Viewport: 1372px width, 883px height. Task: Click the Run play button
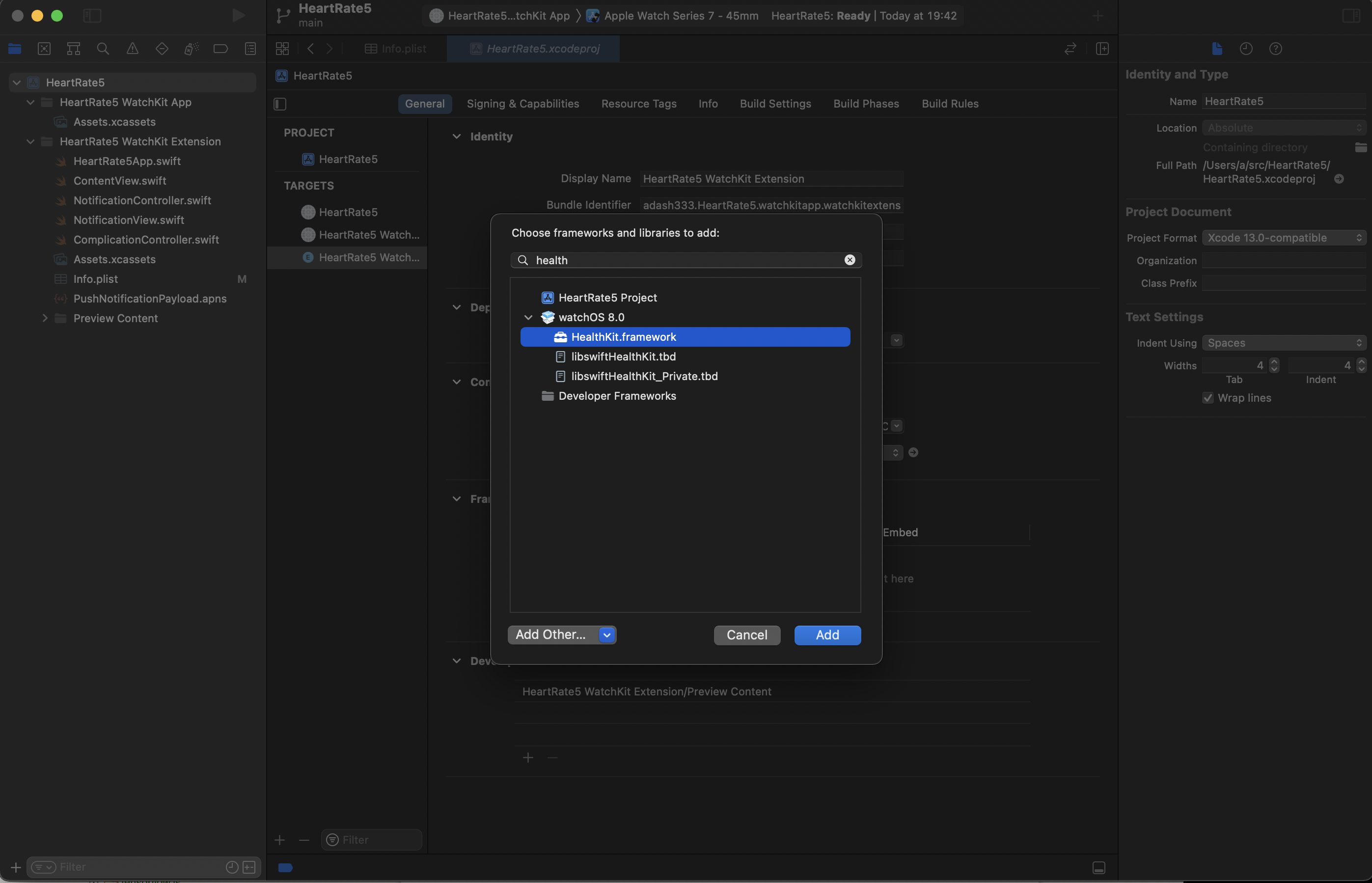pyautogui.click(x=239, y=16)
